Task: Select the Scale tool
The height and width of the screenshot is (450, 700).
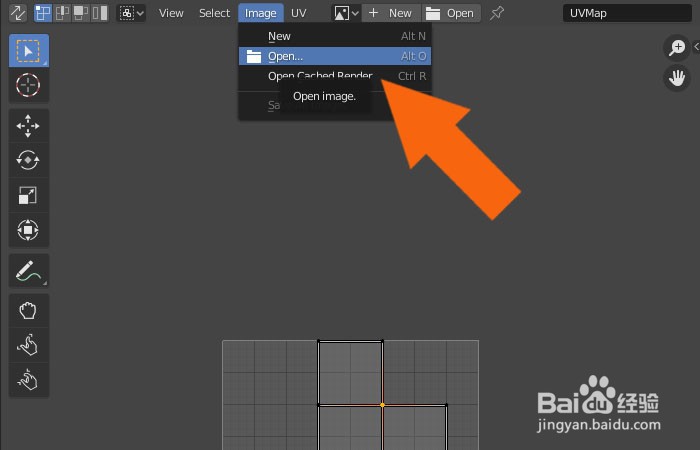Action: pyautogui.click(x=29, y=195)
